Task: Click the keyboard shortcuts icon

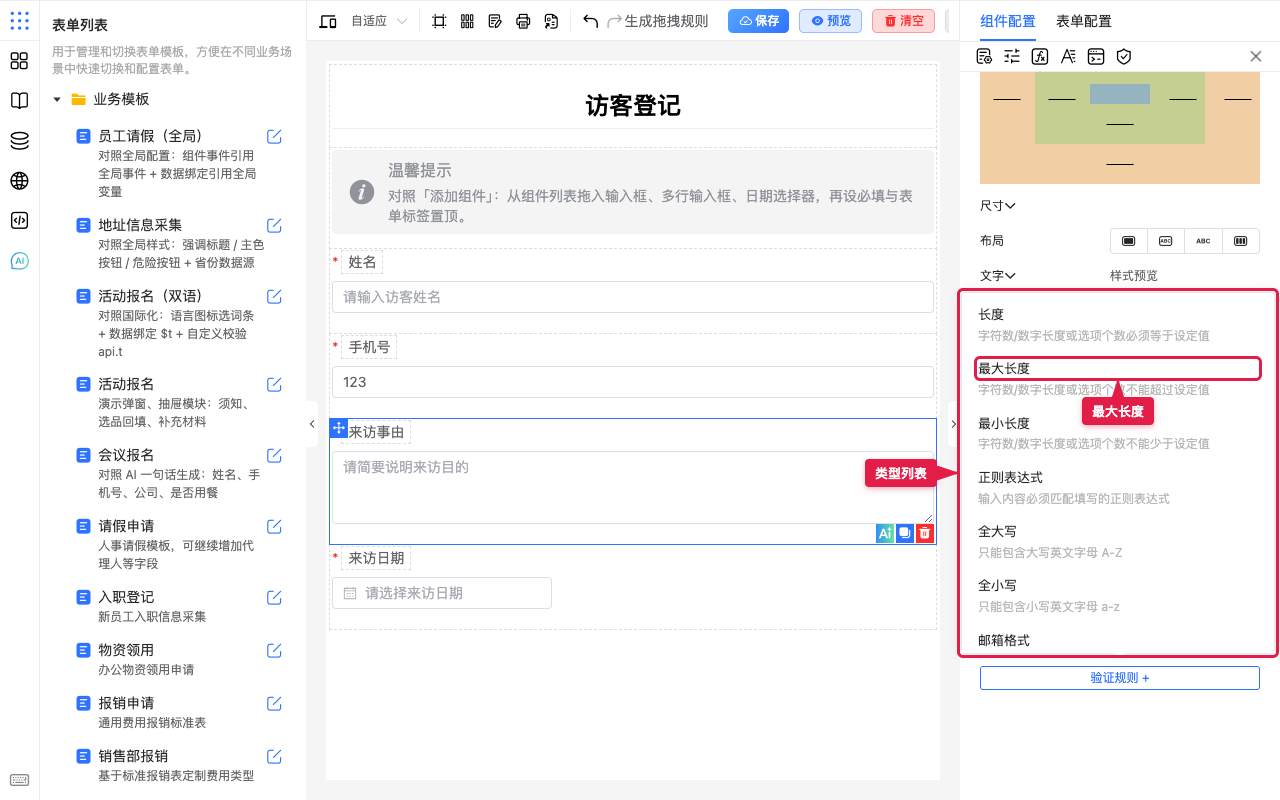Action: (x=19, y=780)
